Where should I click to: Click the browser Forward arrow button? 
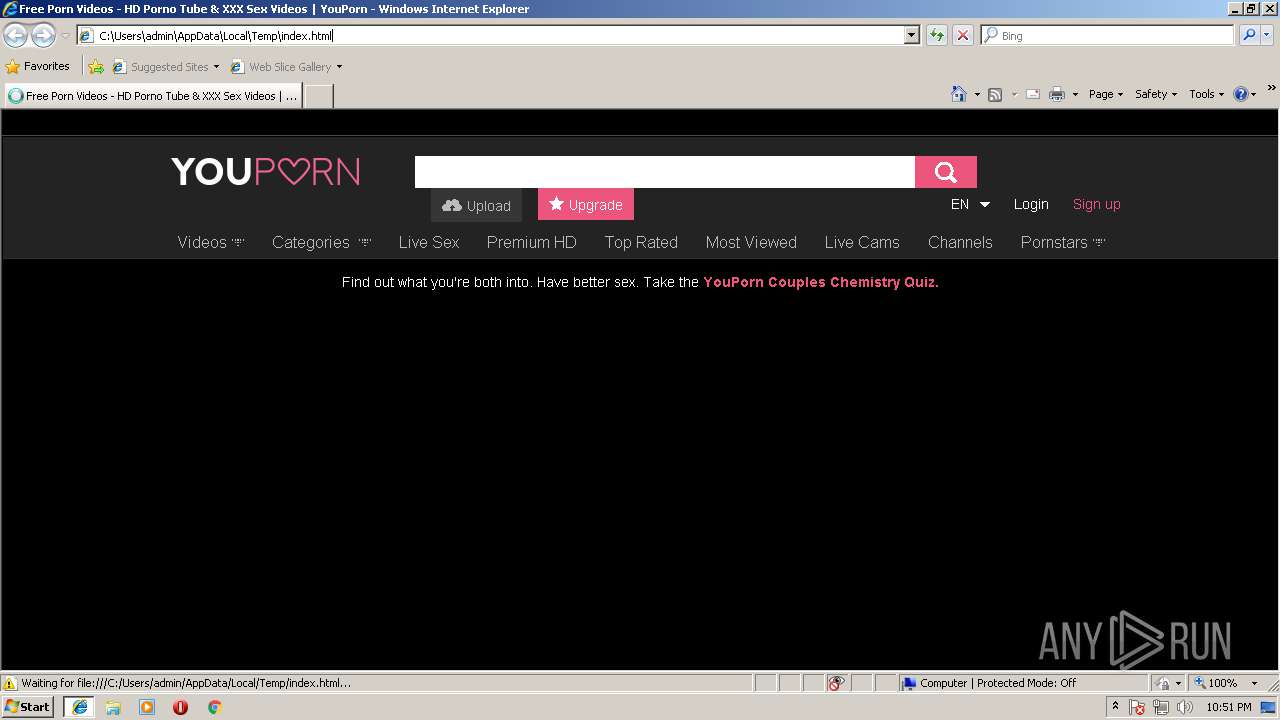[x=43, y=36]
